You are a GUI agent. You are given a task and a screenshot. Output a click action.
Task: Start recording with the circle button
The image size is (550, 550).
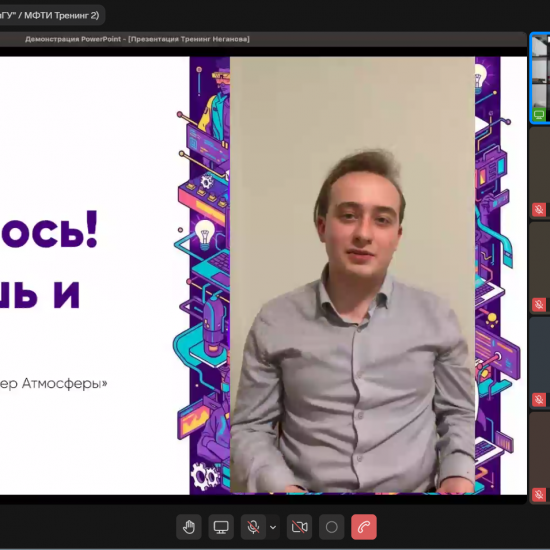(331, 526)
